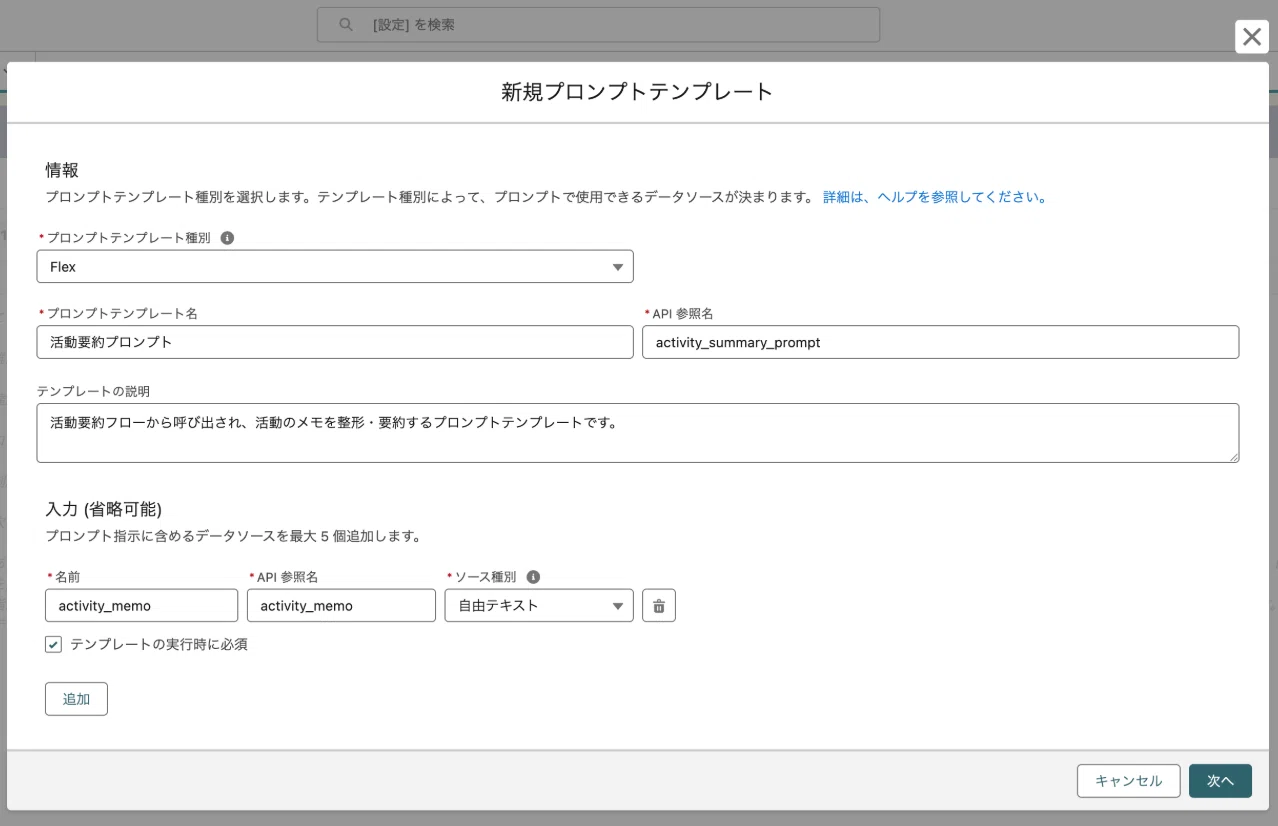Click the 入力 (省略可能) section heading
Image resolution: width=1278 pixels, height=826 pixels.
tap(104, 509)
